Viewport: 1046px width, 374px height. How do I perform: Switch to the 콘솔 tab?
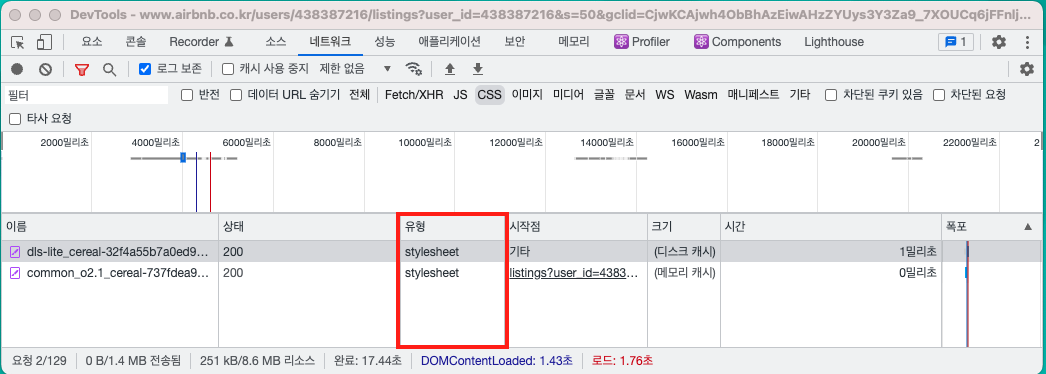pos(136,42)
